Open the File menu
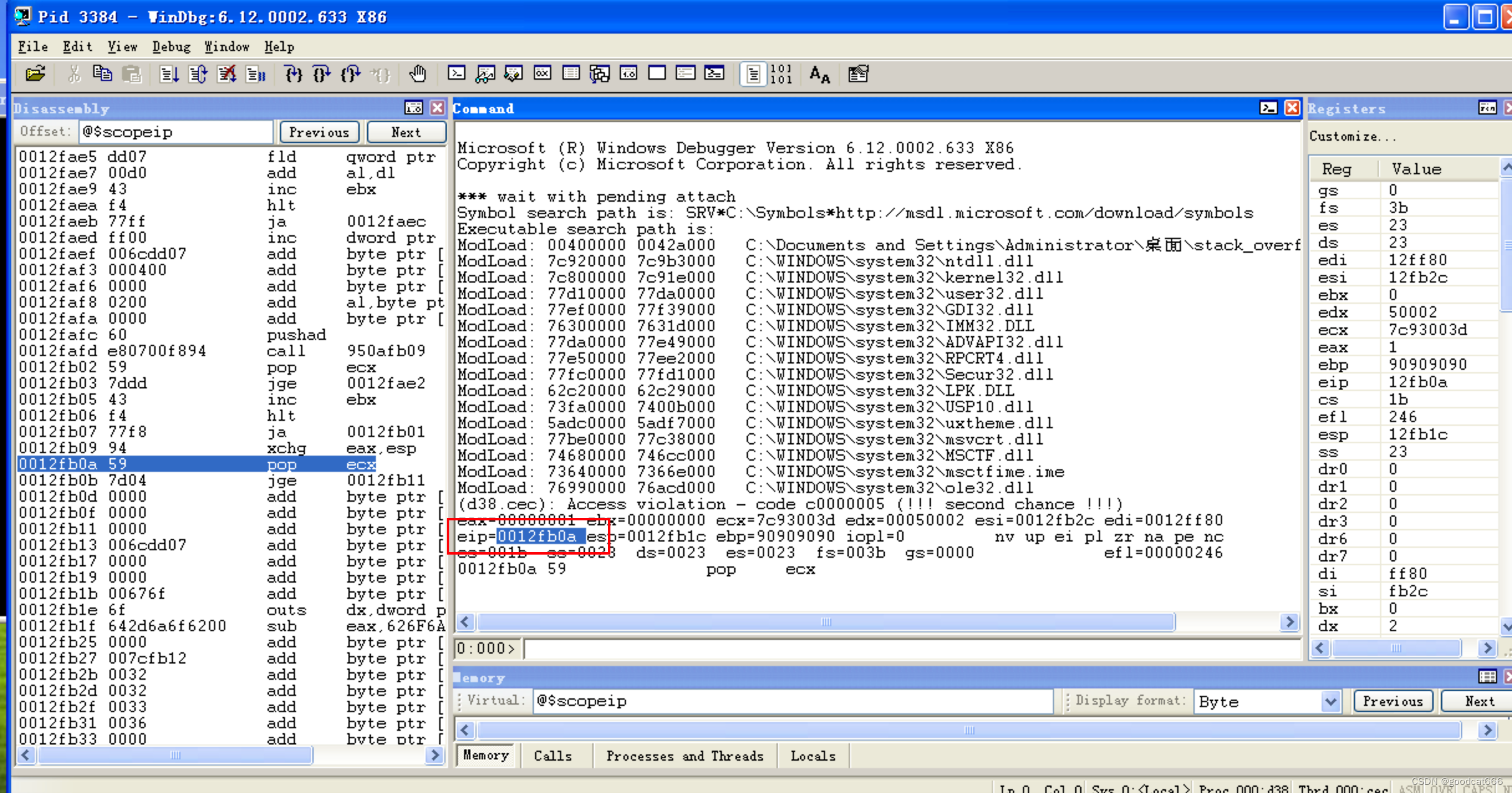This screenshot has width=1512, height=793. (x=33, y=47)
